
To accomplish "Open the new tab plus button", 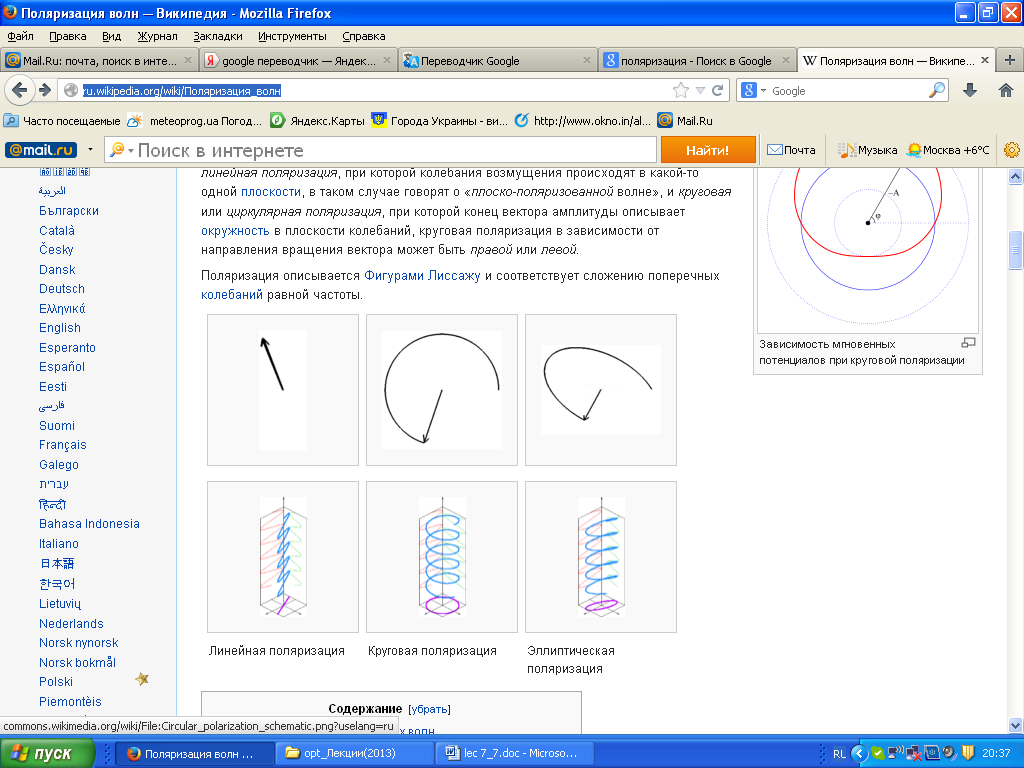I will pyautogui.click(x=1010, y=60).
